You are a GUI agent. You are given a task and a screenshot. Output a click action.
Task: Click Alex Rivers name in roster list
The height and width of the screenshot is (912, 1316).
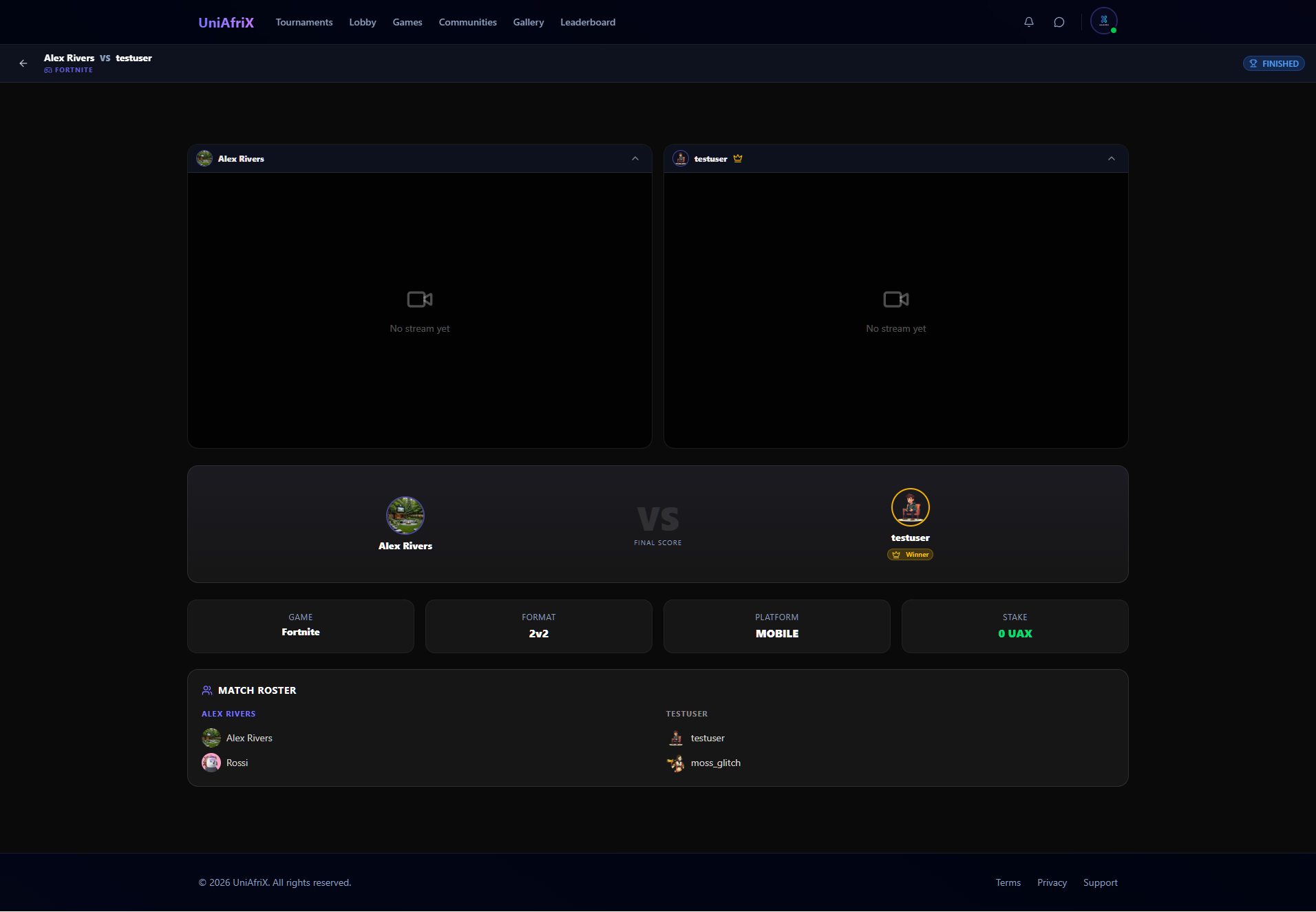(x=249, y=738)
